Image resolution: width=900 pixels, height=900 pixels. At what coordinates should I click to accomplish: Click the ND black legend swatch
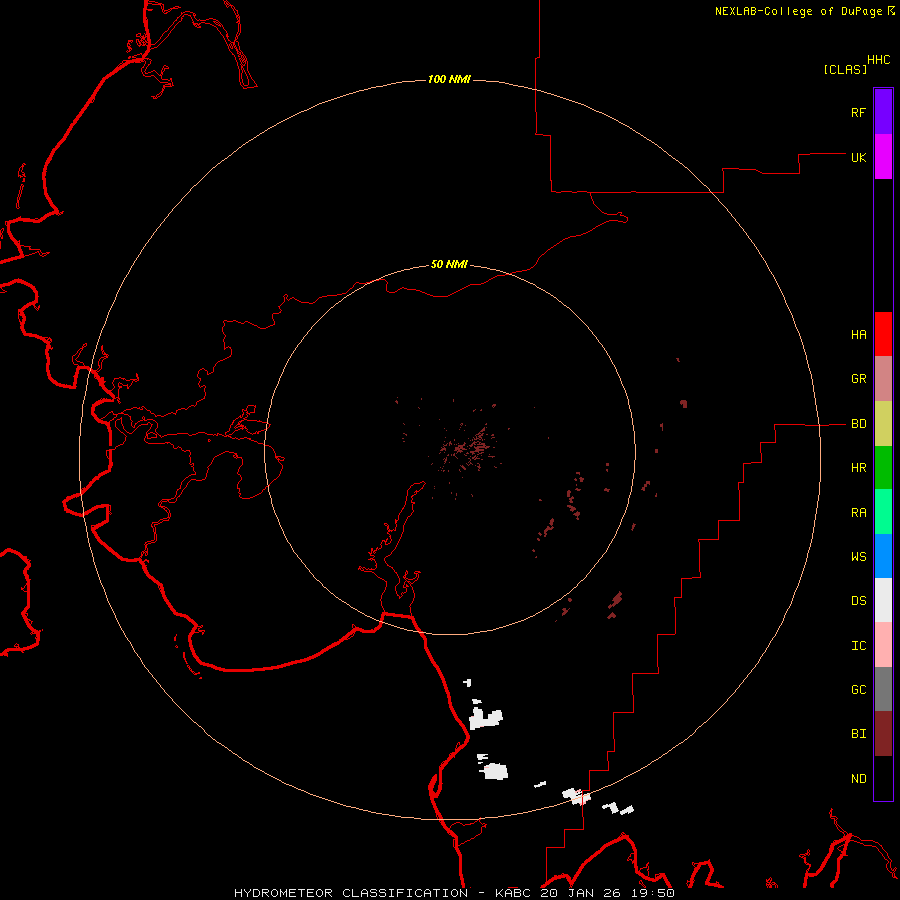883,778
